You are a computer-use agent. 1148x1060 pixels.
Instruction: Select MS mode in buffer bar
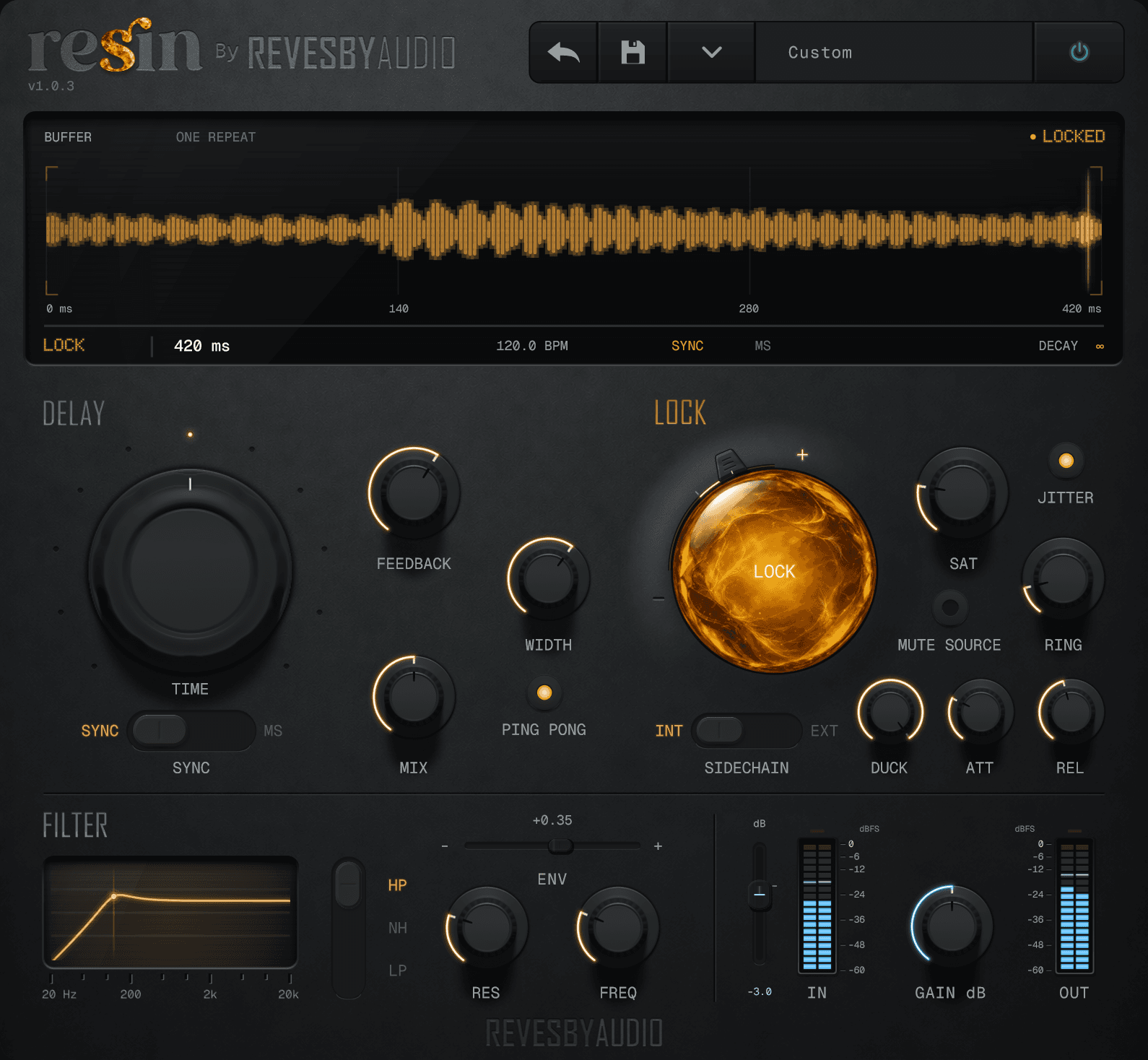click(762, 346)
